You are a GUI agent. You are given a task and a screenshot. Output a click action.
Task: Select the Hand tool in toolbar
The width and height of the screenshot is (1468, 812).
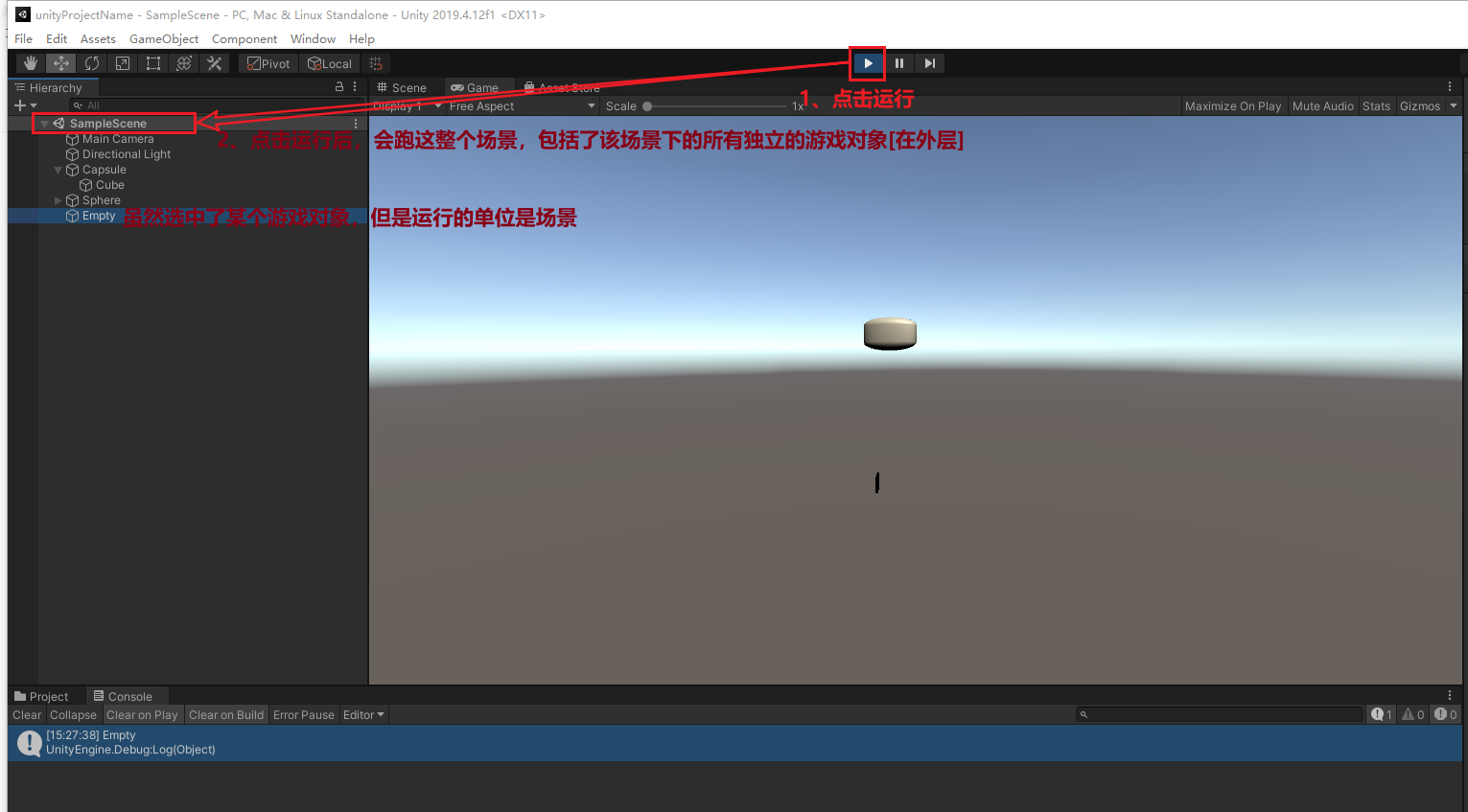[x=31, y=63]
